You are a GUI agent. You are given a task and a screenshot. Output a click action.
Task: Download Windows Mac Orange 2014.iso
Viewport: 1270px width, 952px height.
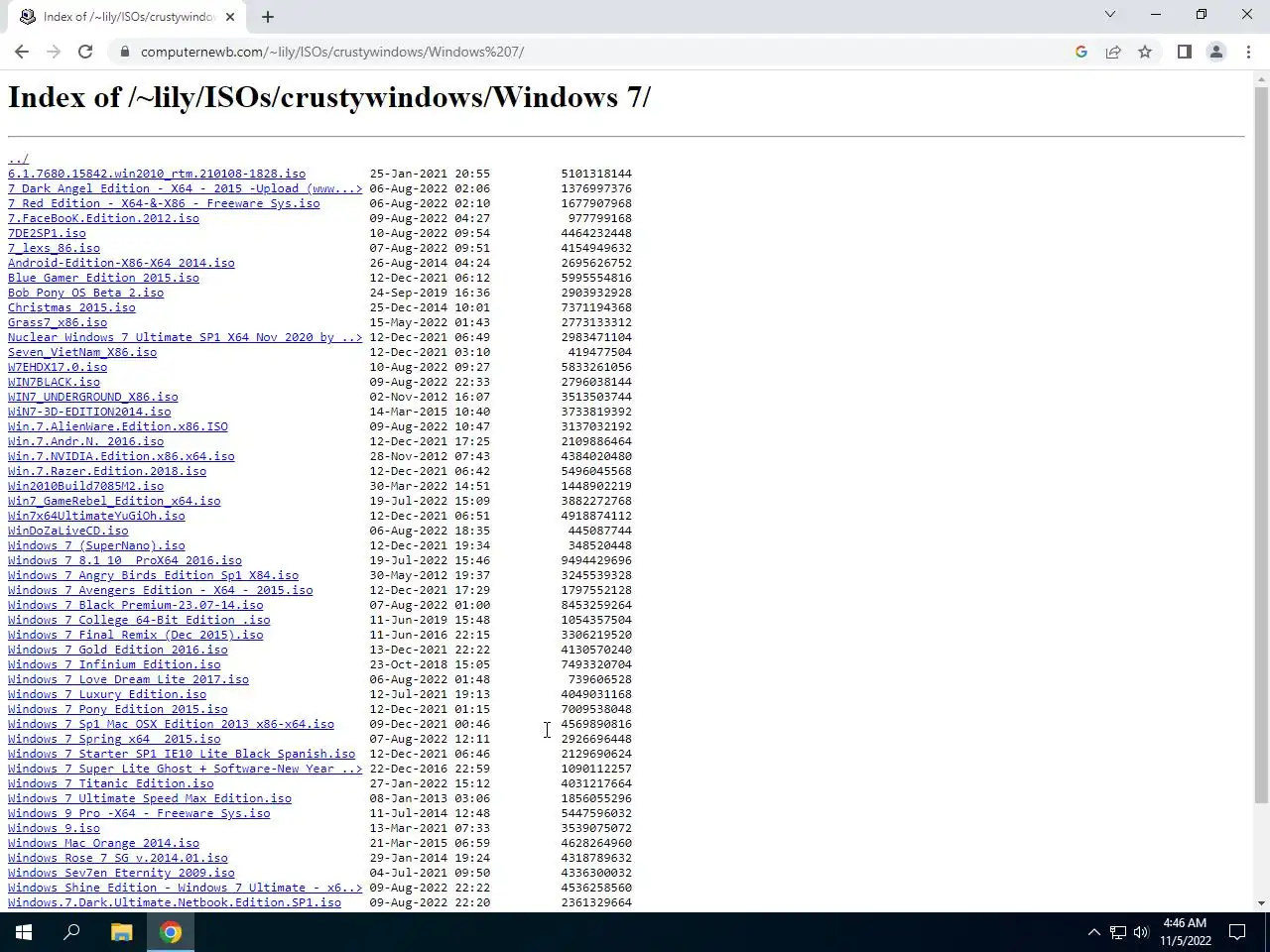point(103,843)
